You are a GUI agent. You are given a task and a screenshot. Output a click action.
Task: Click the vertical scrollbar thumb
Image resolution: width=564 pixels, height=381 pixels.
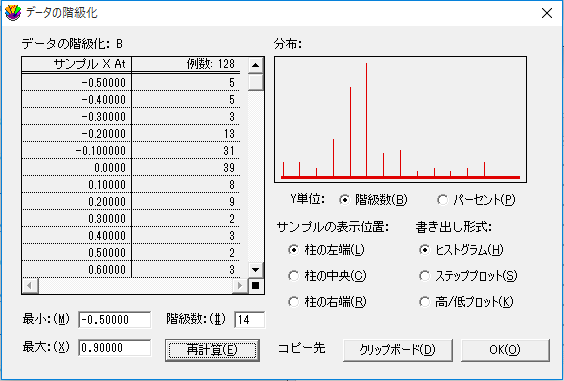point(255,82)
